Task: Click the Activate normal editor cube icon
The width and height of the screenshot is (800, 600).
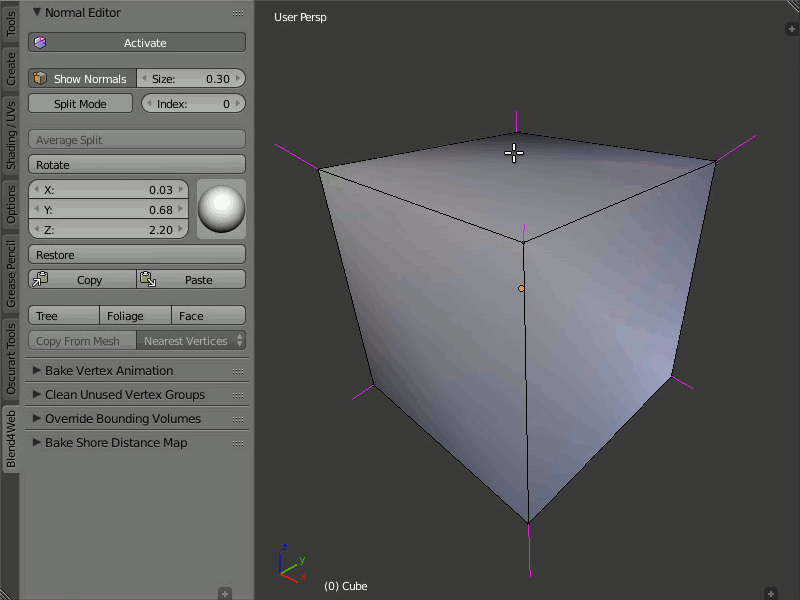Action: point(40,43)
